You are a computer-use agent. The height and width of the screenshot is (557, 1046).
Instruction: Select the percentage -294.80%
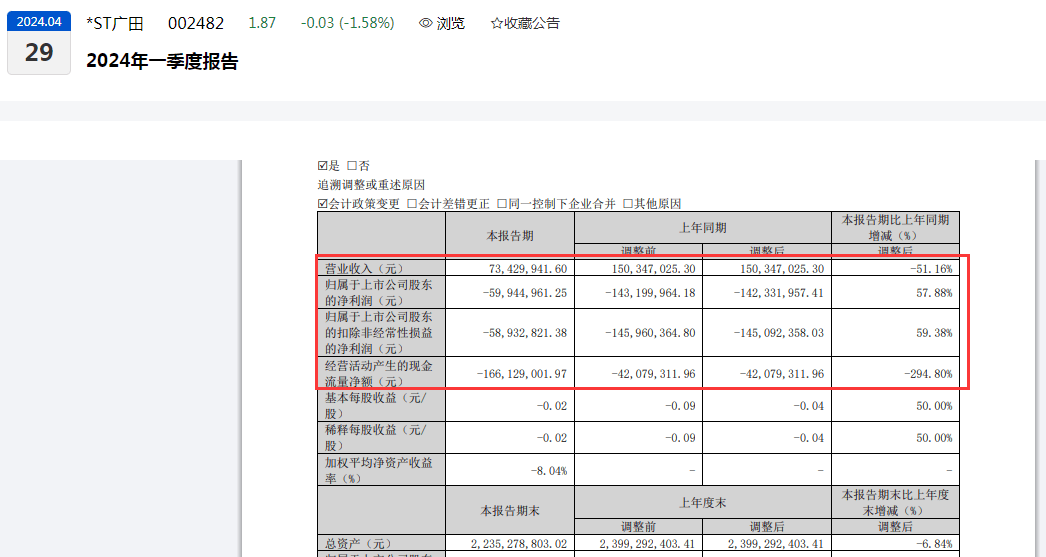(x=928, y=374)
